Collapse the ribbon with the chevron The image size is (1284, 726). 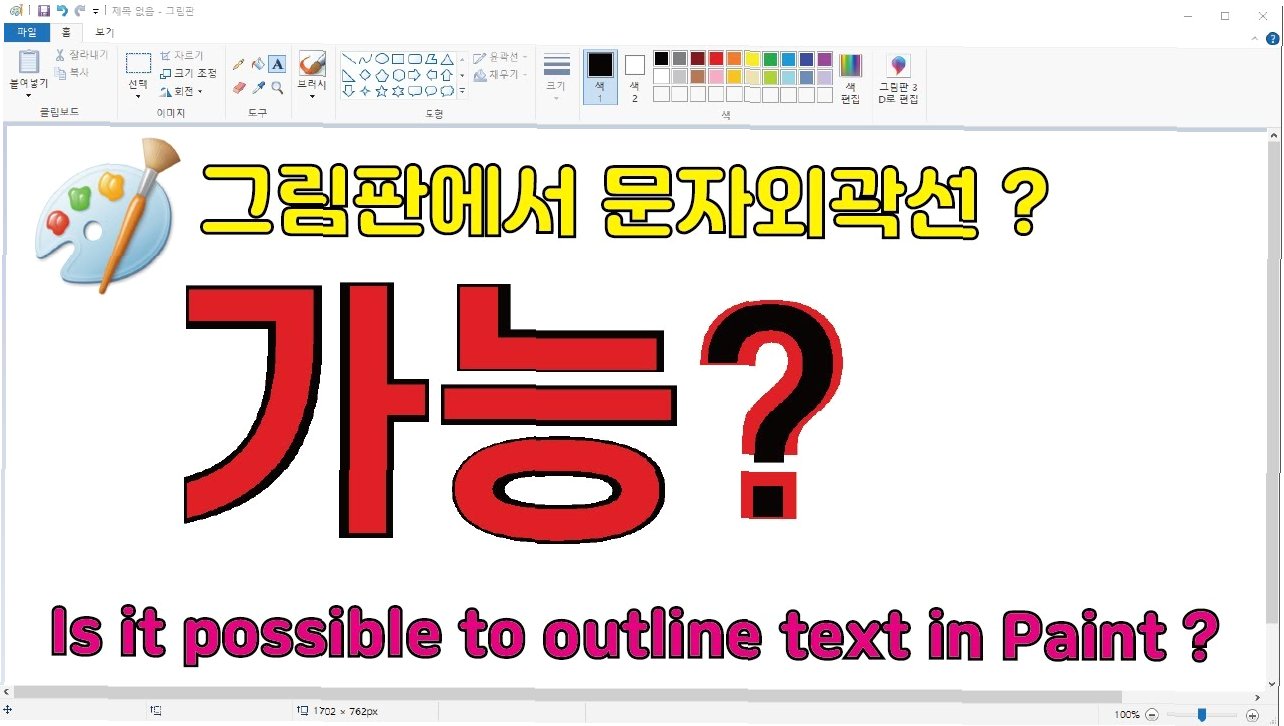(1256, 38)
